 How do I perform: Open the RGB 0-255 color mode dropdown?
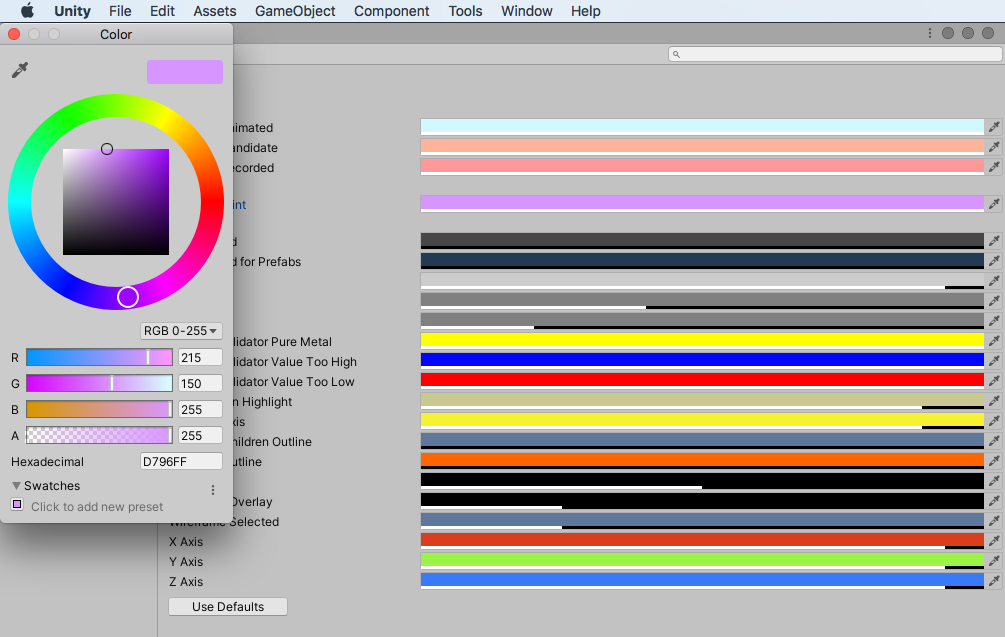(181, 331)
